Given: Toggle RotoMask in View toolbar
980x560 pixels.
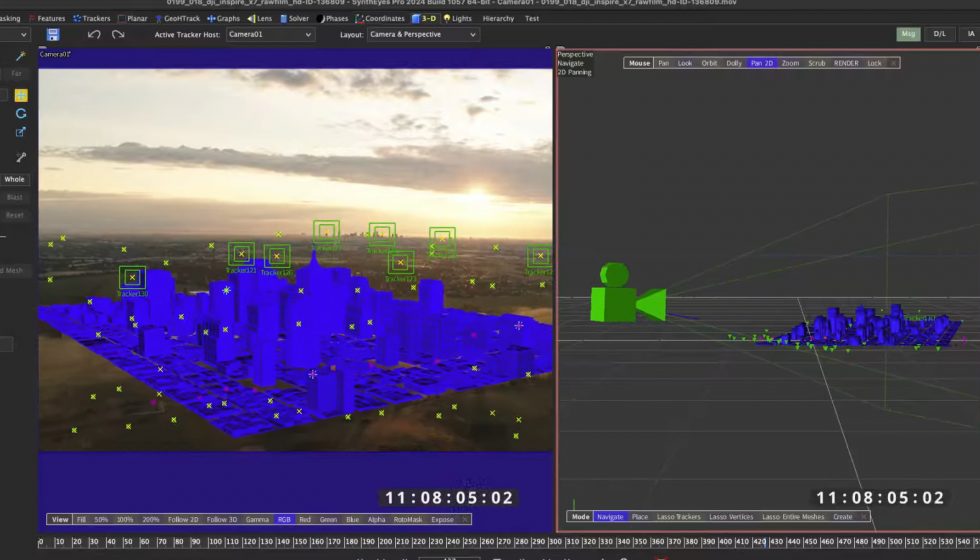Looking at the screenshot, I should click(x=408, y=519).
